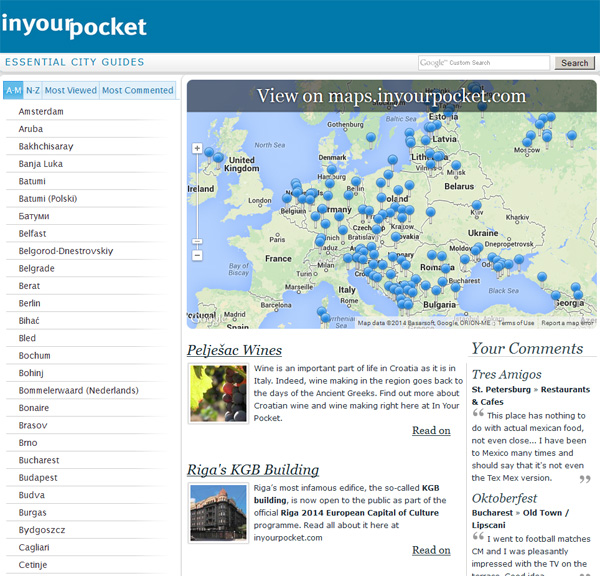
Task: Select Bommelerwaard (Nederlands) in the city list
Action: 78,390
